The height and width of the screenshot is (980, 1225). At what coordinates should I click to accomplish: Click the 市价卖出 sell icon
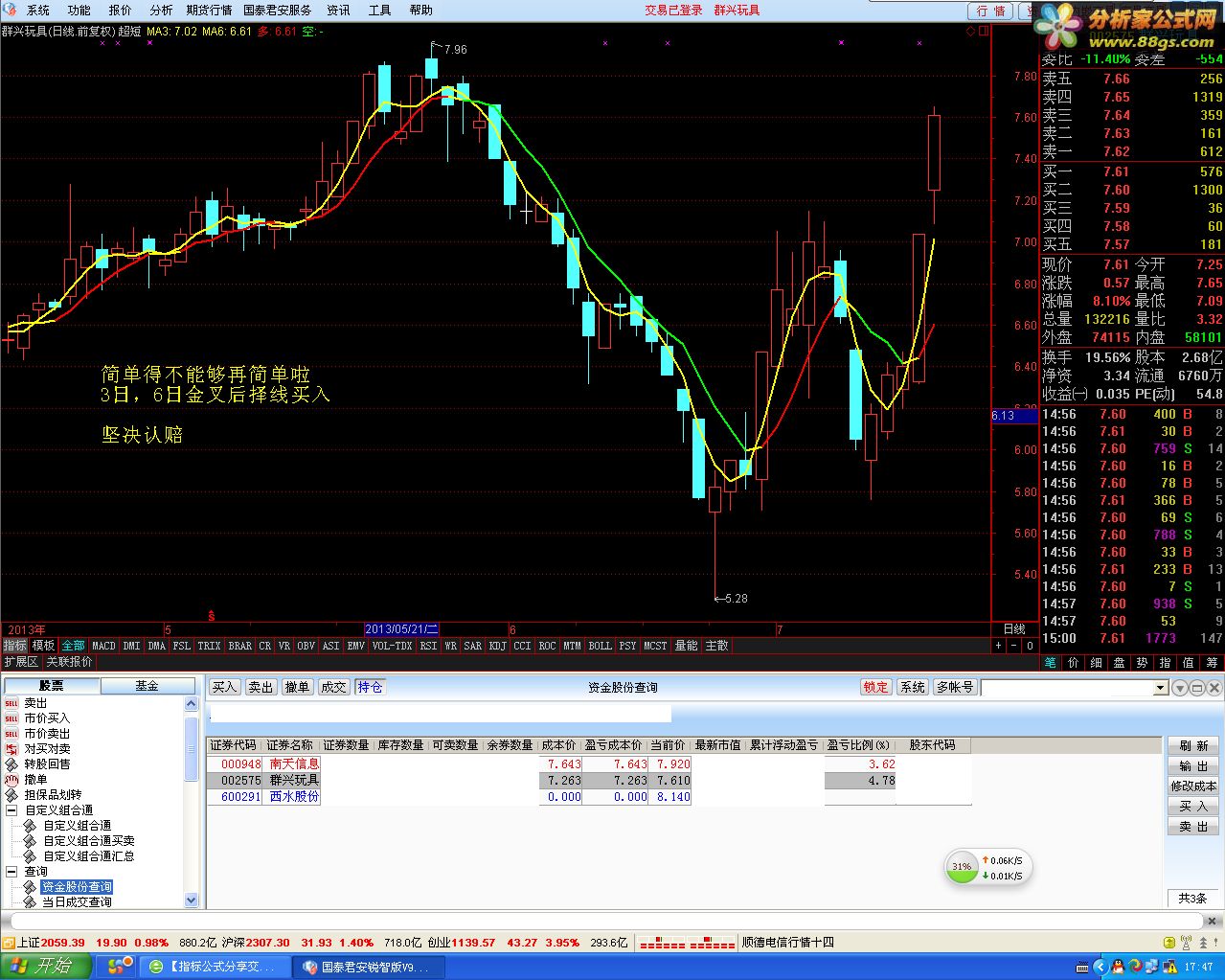coord(11,734)
